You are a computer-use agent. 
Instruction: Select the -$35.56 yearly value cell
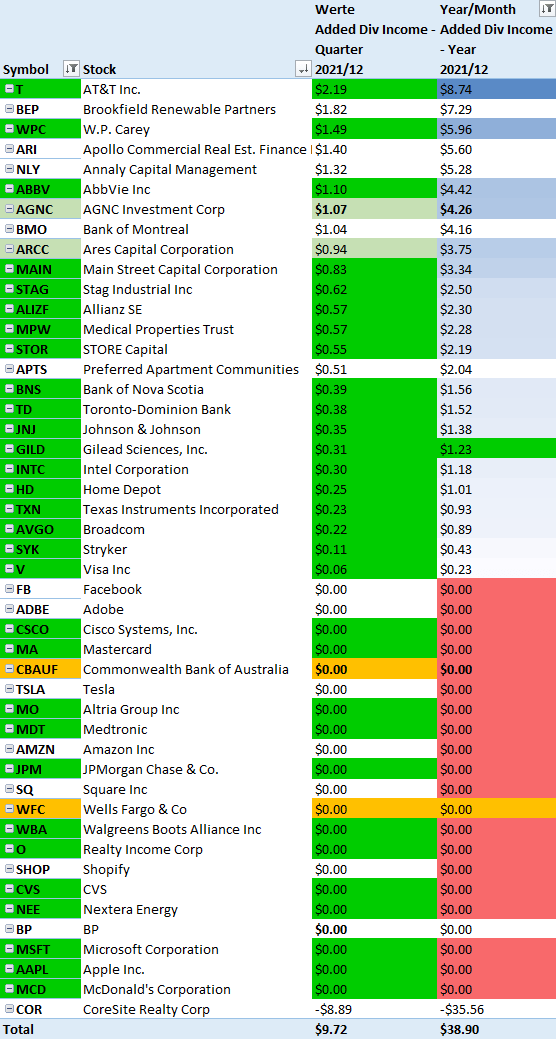pyautogui.click(x=496, y=1009)
